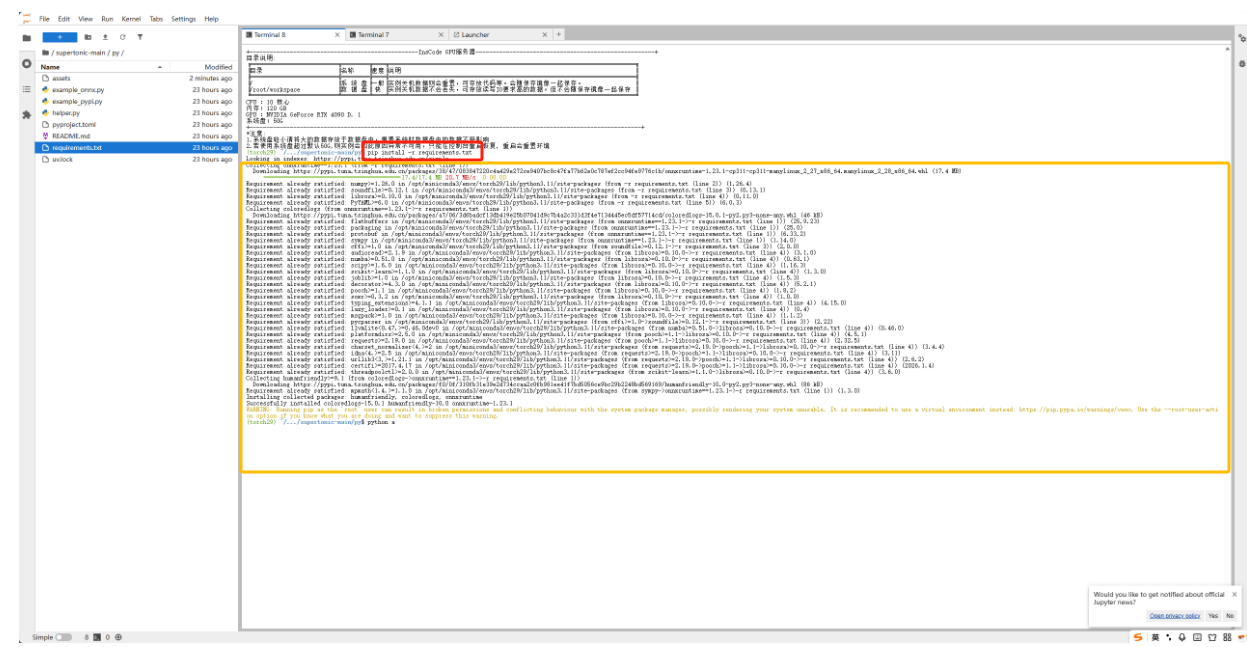Click the microphone icon in IME toolbar
Viewport: 1247px width, 647px height.
tap(1182, 637)
